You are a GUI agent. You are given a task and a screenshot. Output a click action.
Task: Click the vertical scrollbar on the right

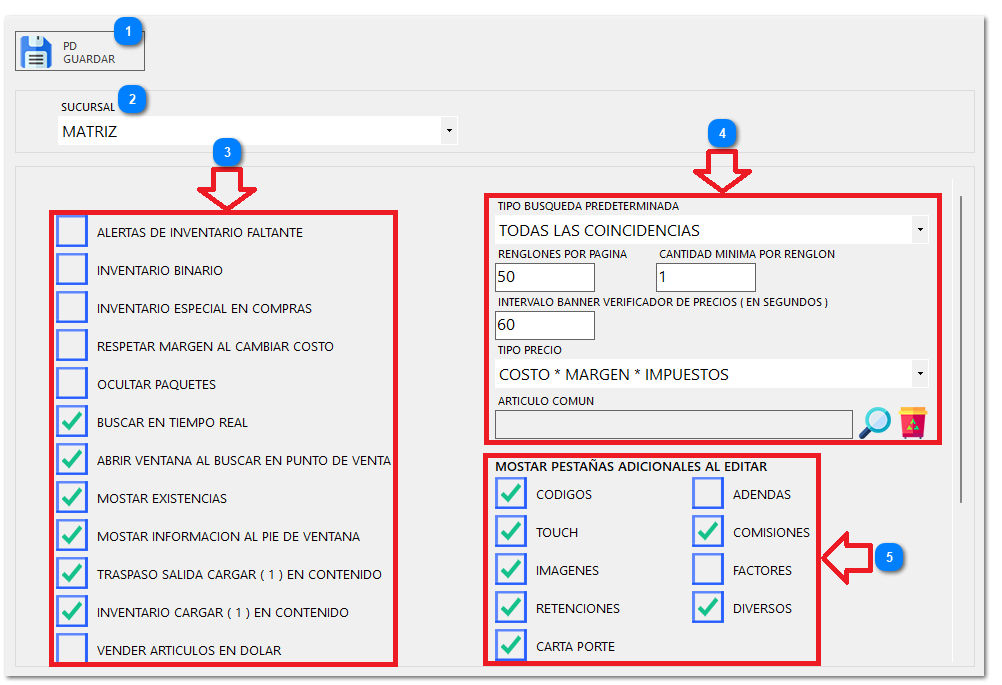(x=960, y=350)
